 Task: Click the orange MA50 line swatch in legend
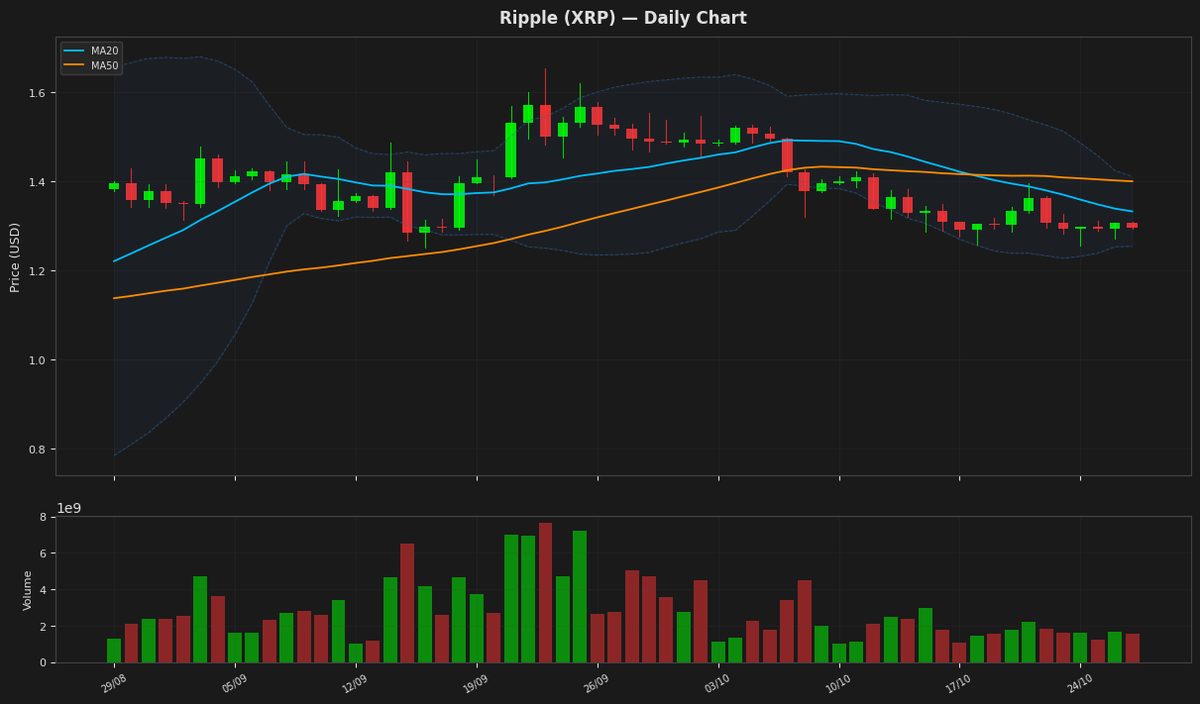76,66
